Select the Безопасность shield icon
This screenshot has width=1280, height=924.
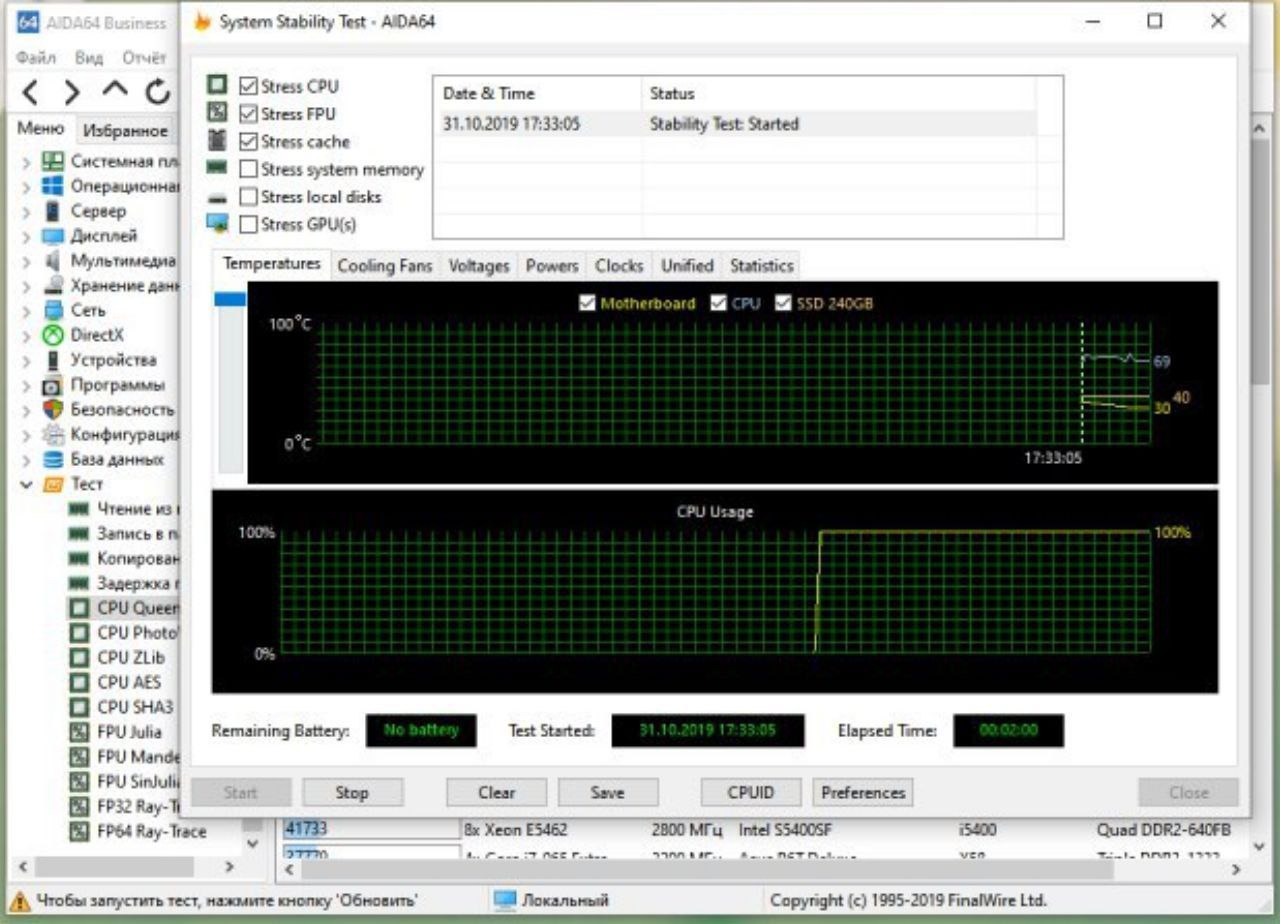(x=53, y=410)
